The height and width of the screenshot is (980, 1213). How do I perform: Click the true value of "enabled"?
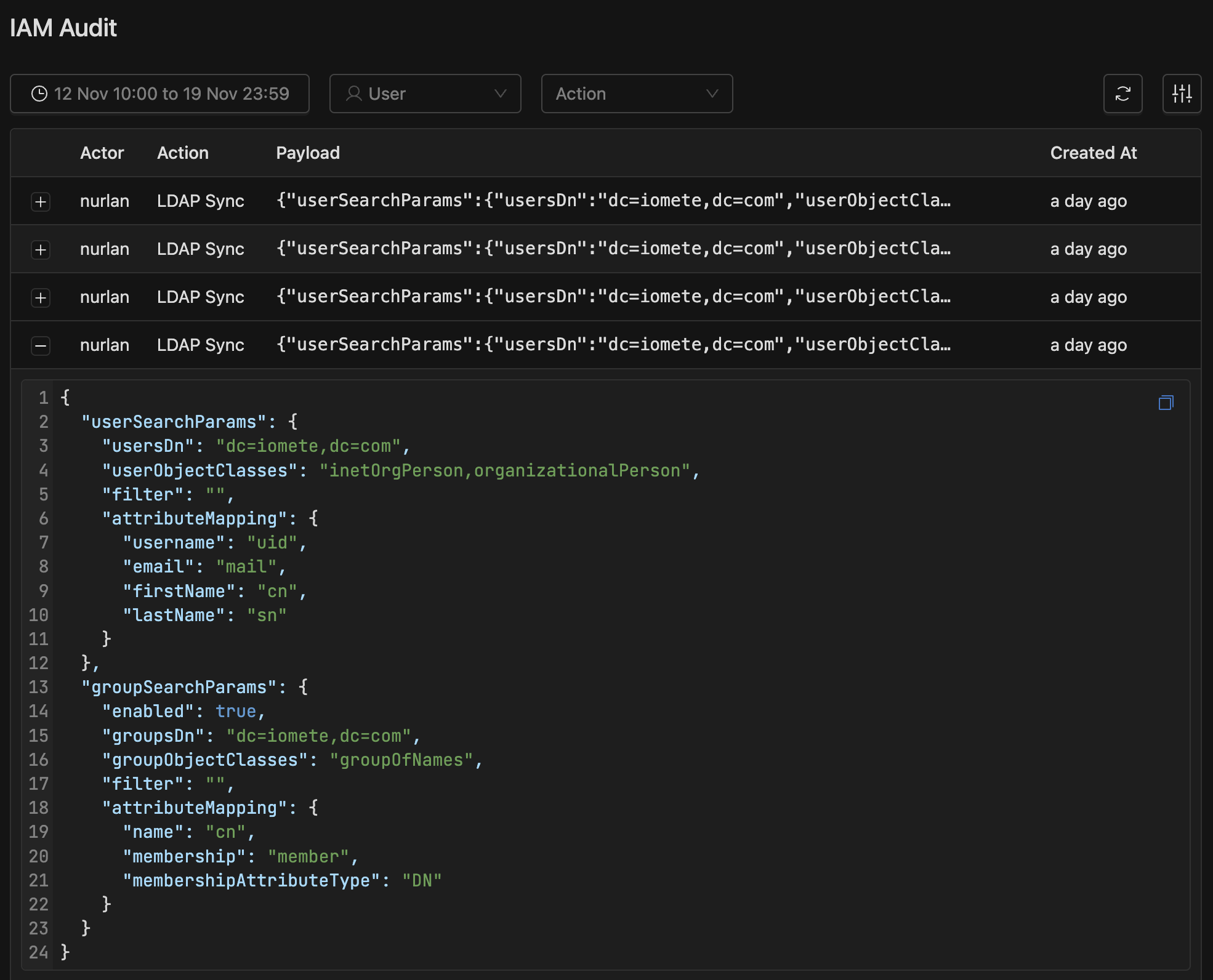pyautogui.click(x=236, y=711)
